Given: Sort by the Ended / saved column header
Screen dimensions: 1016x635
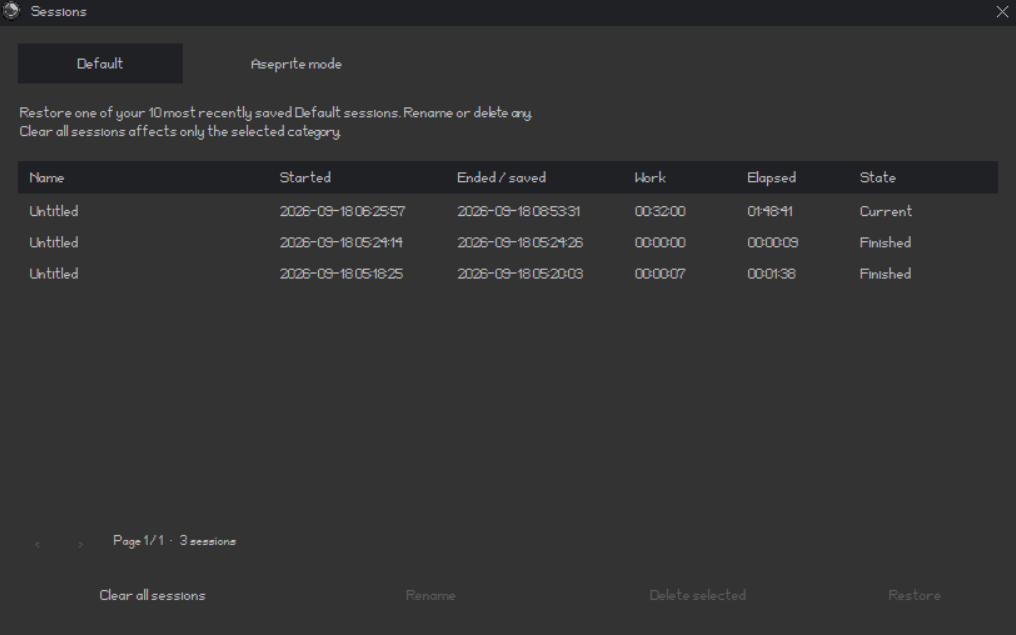Looking at the screenshot, I should pos(502,178).
